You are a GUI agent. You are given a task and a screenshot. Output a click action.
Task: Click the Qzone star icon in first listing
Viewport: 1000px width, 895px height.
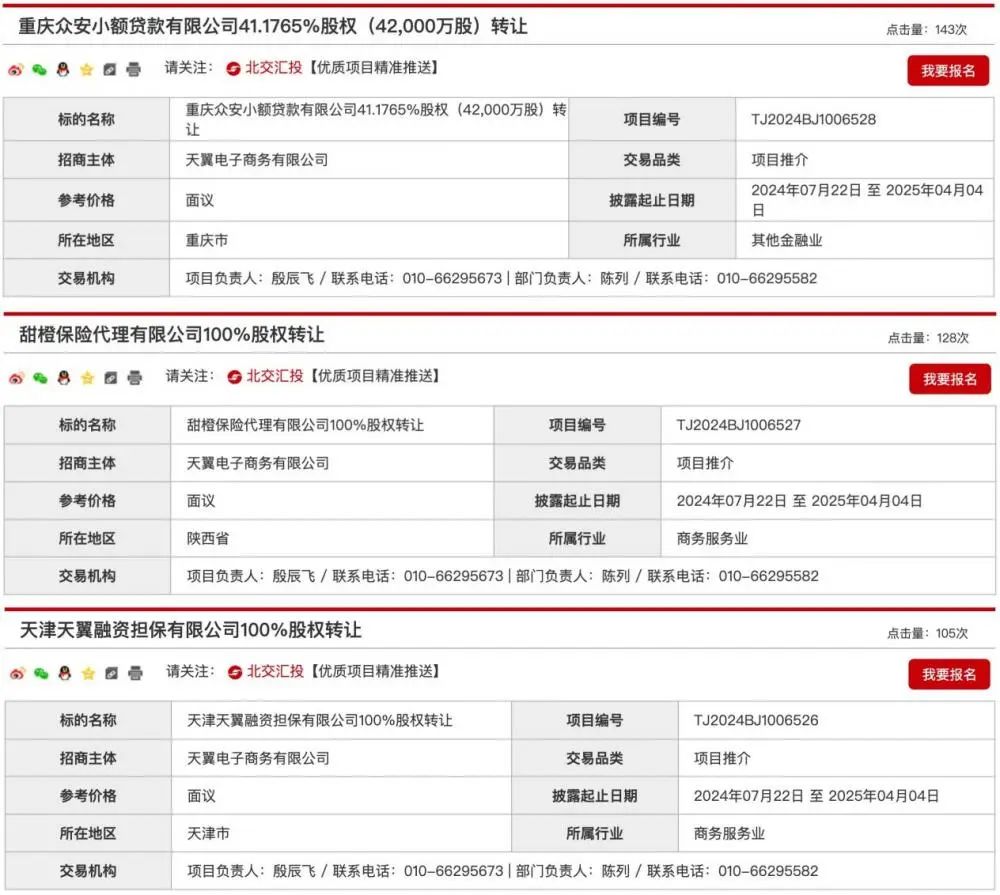[87, 69]
